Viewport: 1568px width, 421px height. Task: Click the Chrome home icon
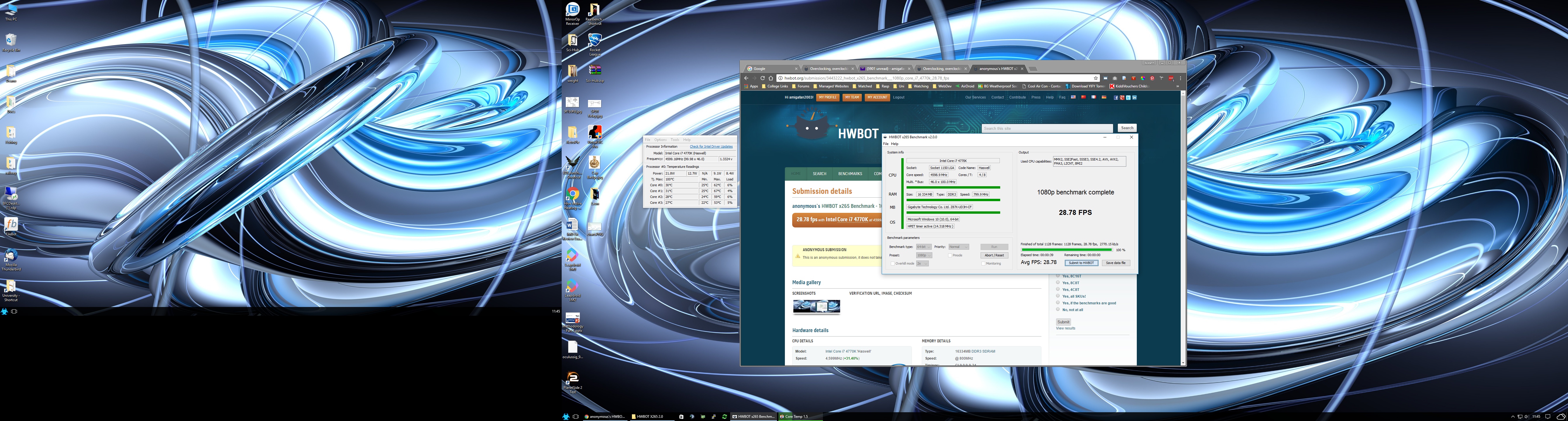[x=771, y=78]
